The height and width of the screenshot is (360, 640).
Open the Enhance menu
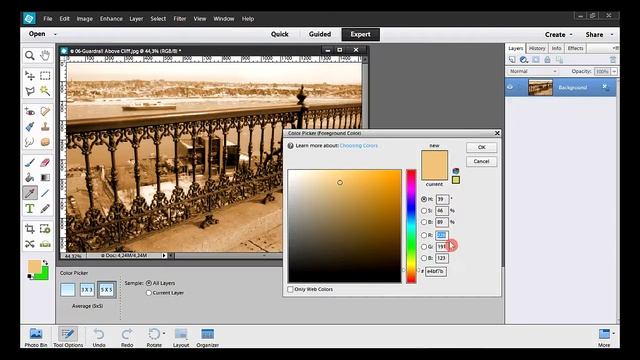[111, 19]
